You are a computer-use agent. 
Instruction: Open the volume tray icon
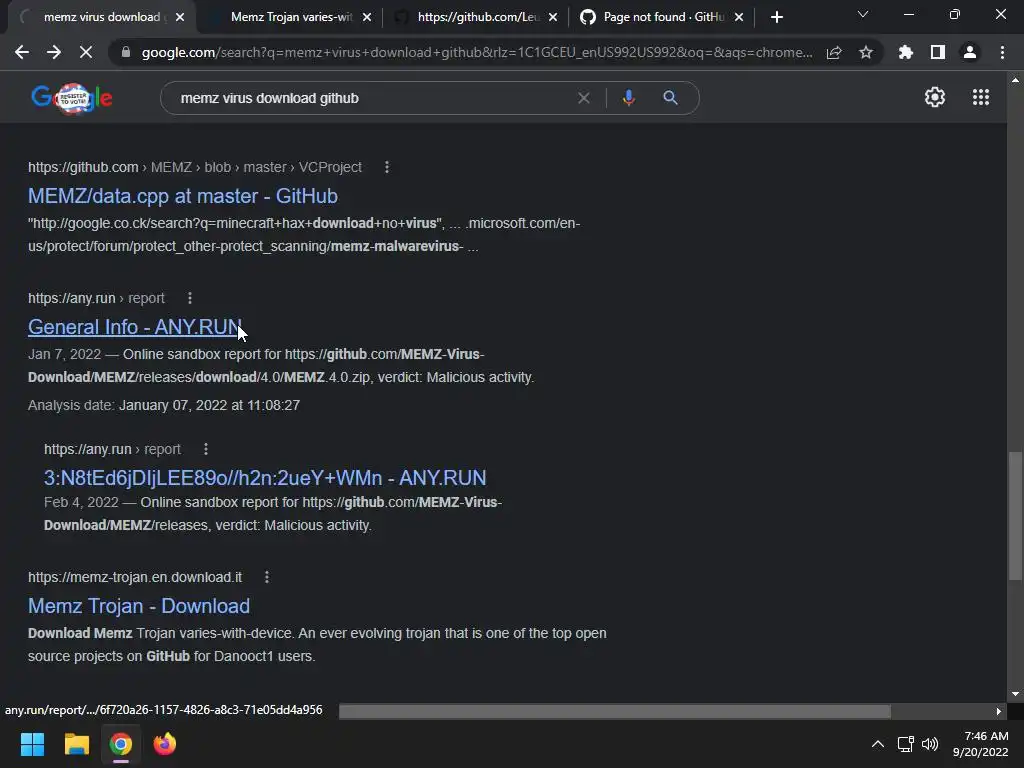930,744
